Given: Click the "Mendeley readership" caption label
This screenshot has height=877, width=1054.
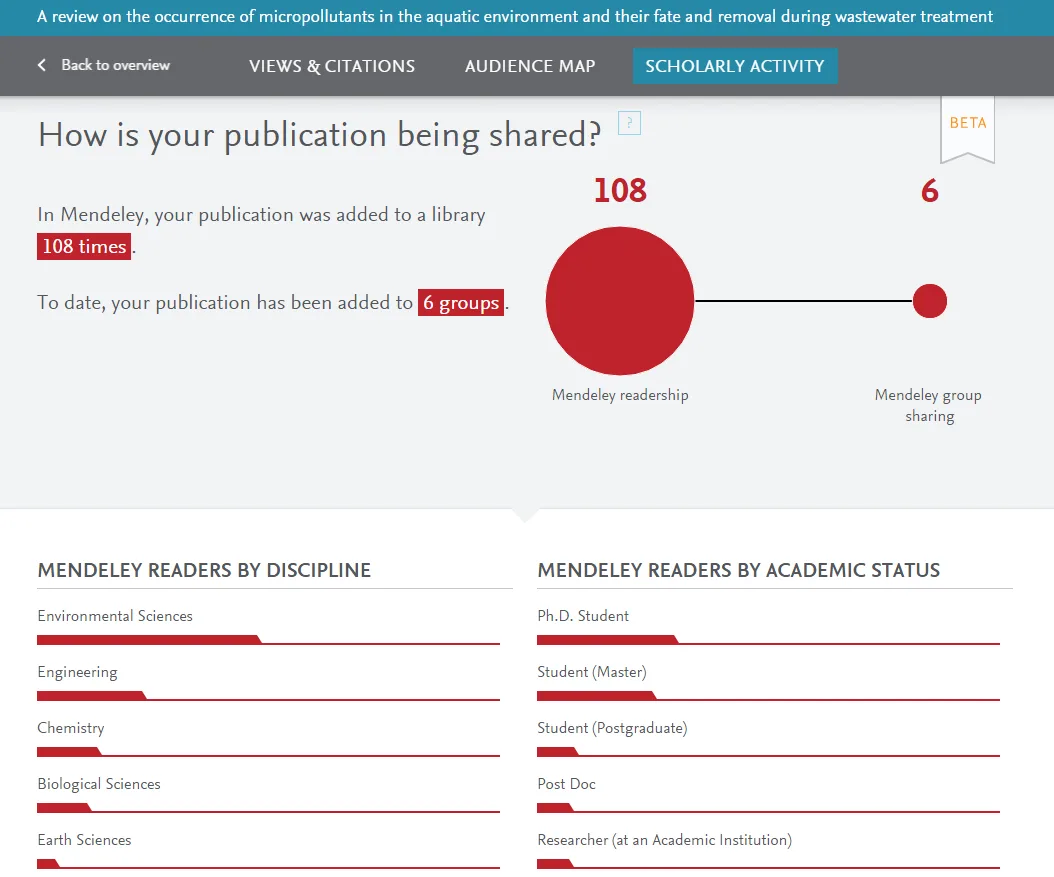Looking at the screenshot, I should pyautogui.click(x=620, y=395).
